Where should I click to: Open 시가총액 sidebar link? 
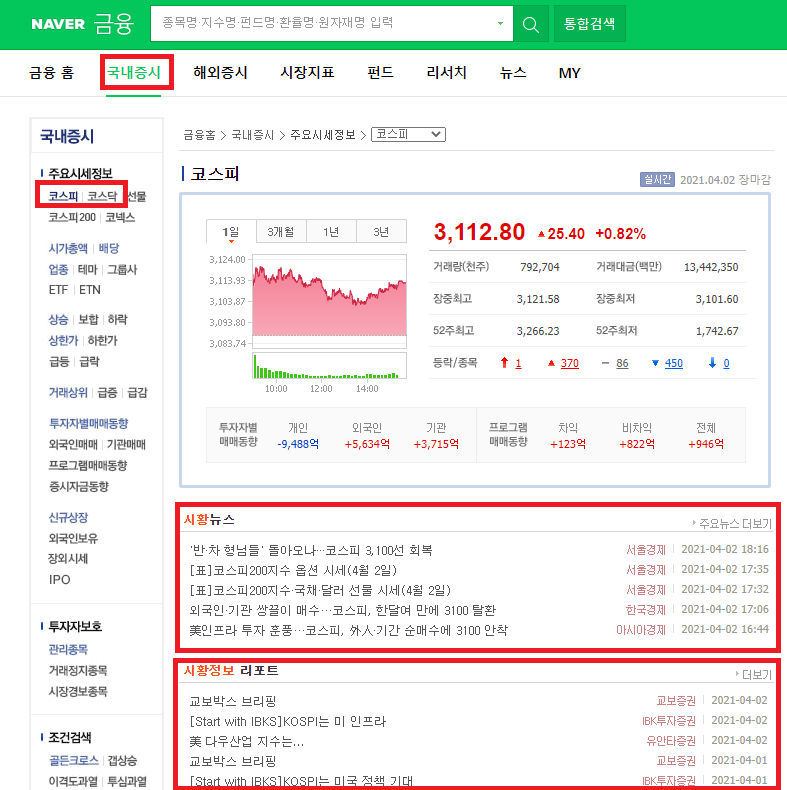pos(68,248)
